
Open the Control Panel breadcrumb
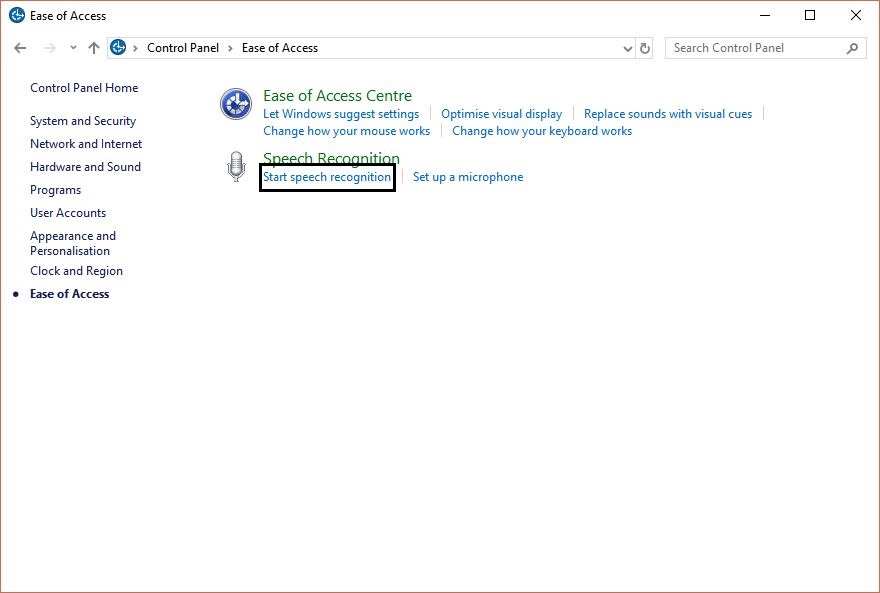pyautogui.click(x=183, y=48)
